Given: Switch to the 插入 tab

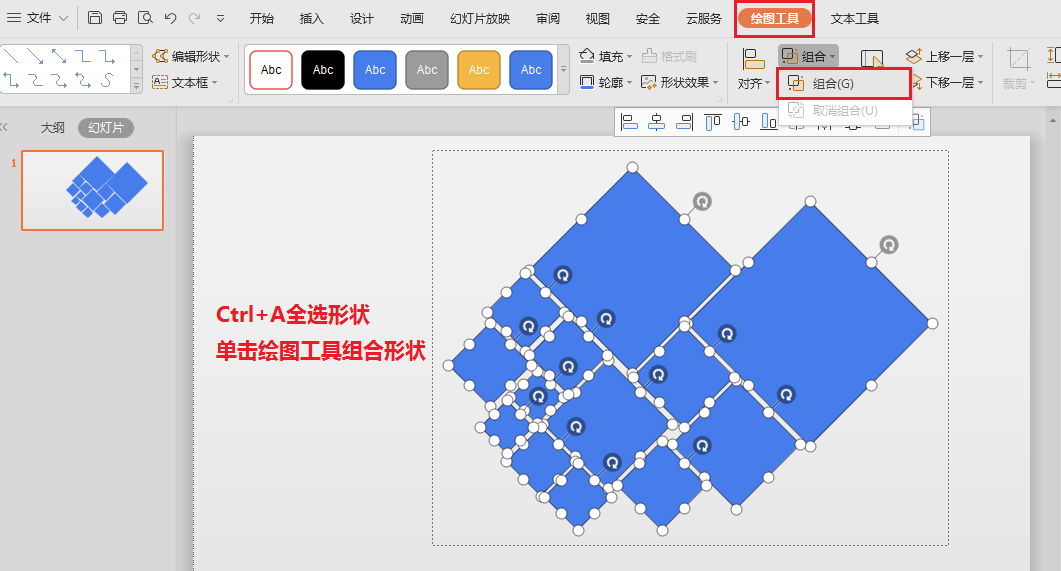Looking at the screenshot, I should click(311, 18).
